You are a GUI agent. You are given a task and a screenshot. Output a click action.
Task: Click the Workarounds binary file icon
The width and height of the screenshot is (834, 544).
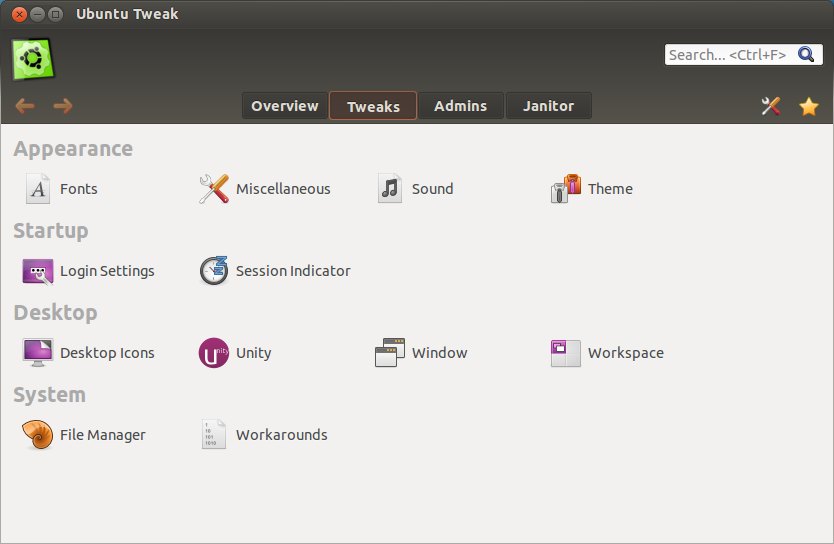[214, 434]
